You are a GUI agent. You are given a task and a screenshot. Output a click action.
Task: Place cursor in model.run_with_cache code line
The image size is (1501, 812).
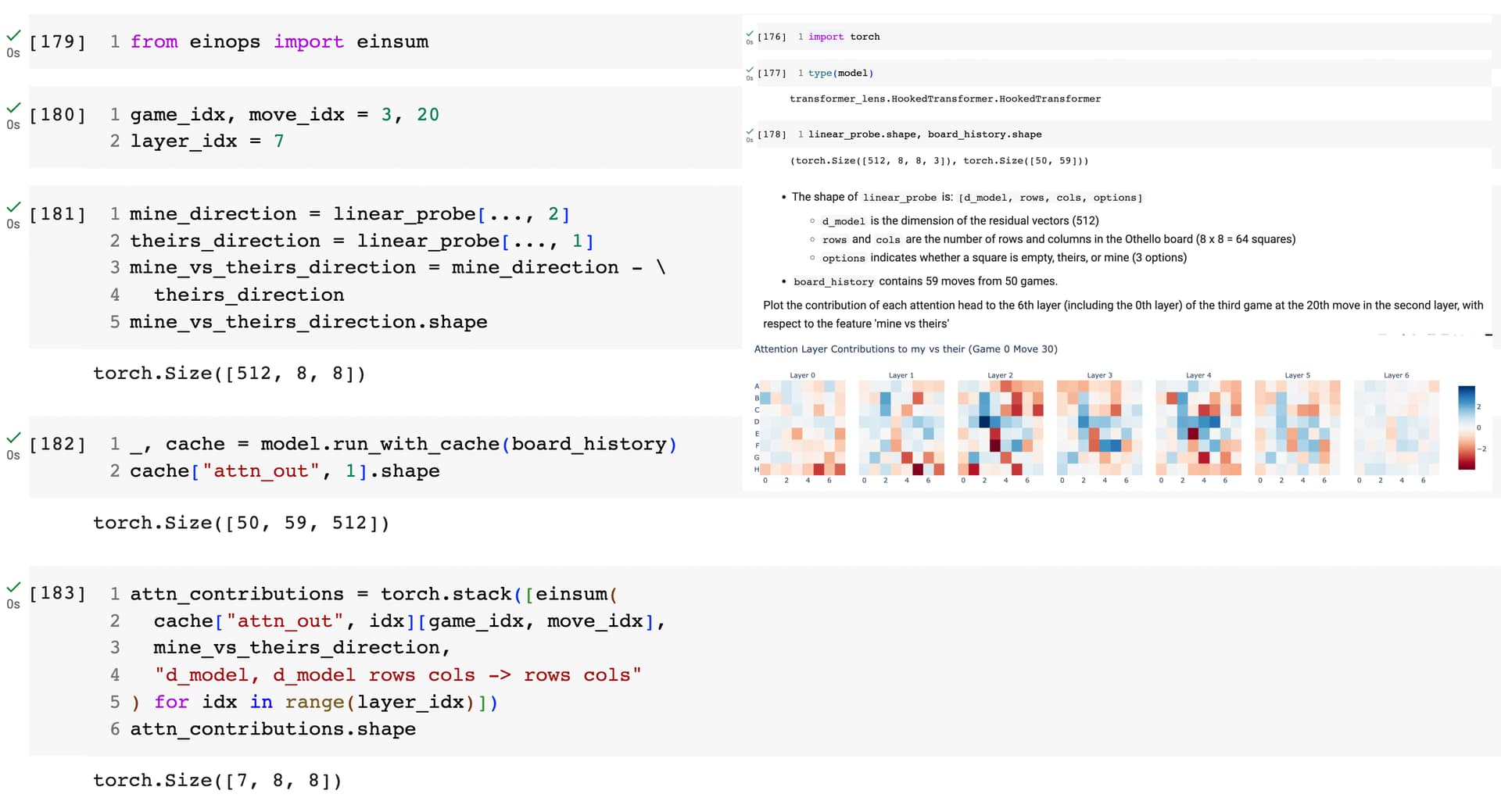pyautogui.click(x=403, y=444)
